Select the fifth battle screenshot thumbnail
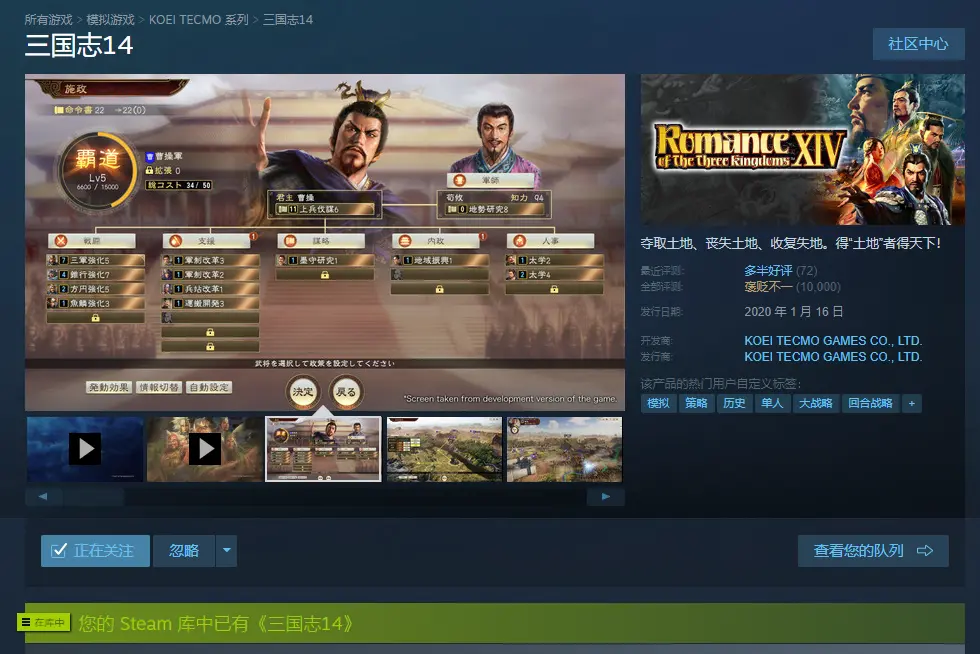This screenshot has height=654, width=980. click(x=564, y=449)
